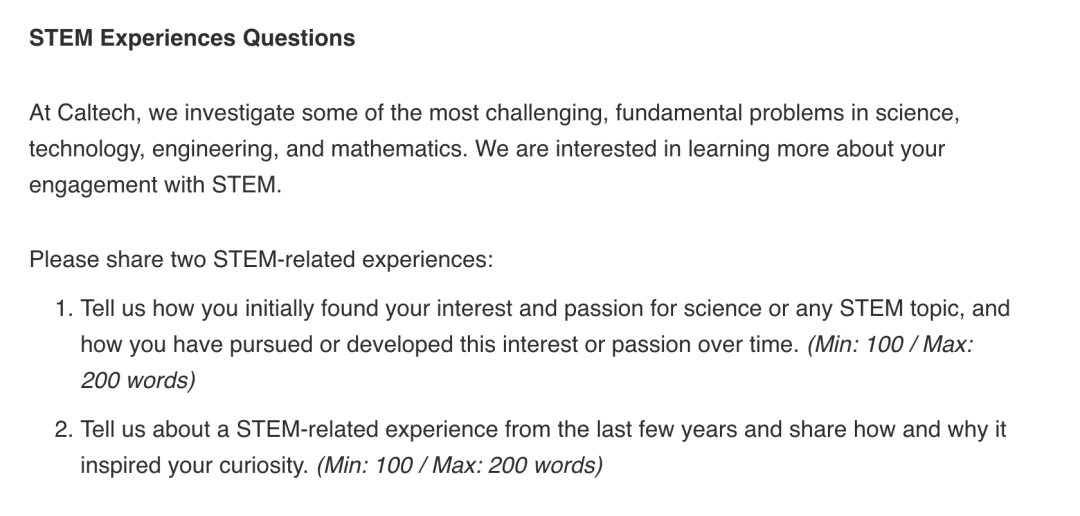Image resolution: width=1080 pixels, height=516 pixels.
Task: Click list number 2 marker
Action: [x=63, y=429]
